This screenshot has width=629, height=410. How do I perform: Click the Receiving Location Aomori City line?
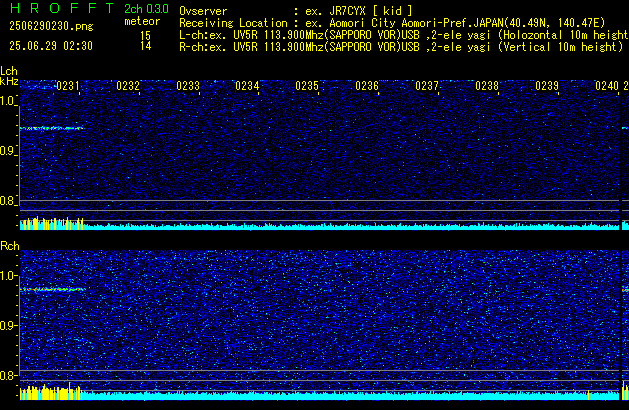392,23
